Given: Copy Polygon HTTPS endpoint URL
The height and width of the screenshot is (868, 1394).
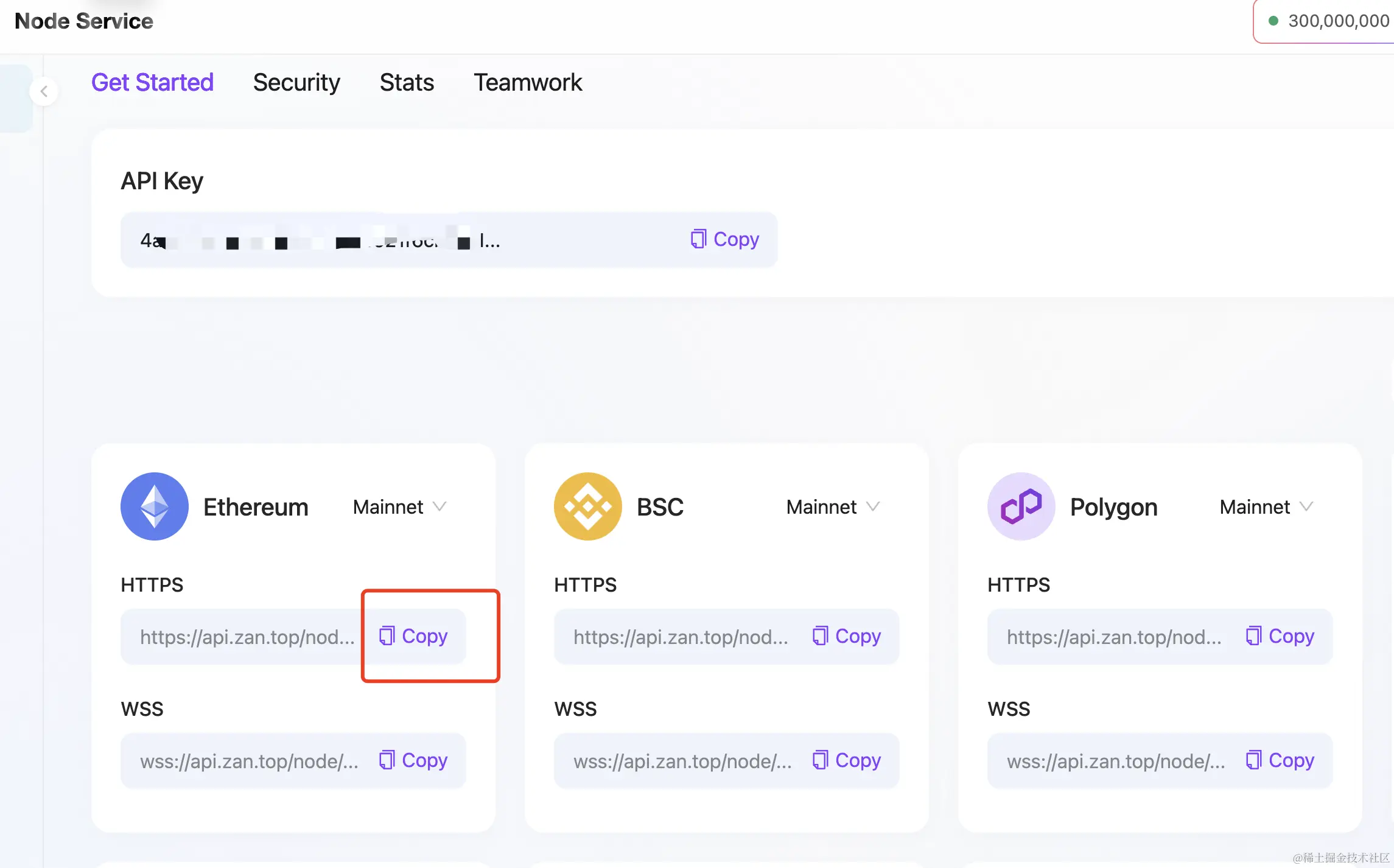Looking at the screenshot, I should (x=1280, y=636).
